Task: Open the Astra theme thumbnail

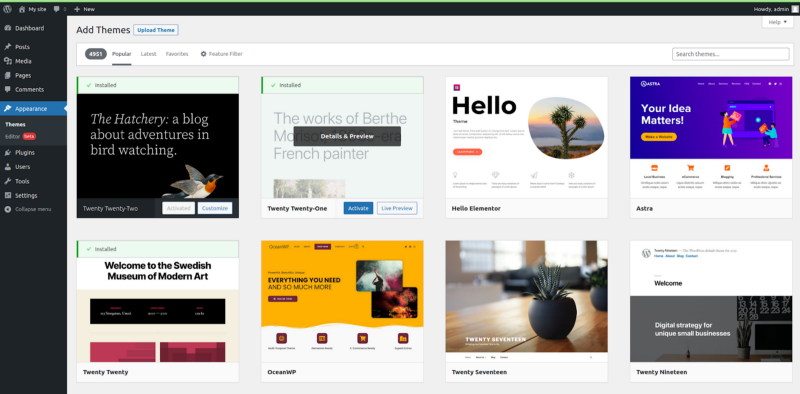Action: tap(711, 137)
